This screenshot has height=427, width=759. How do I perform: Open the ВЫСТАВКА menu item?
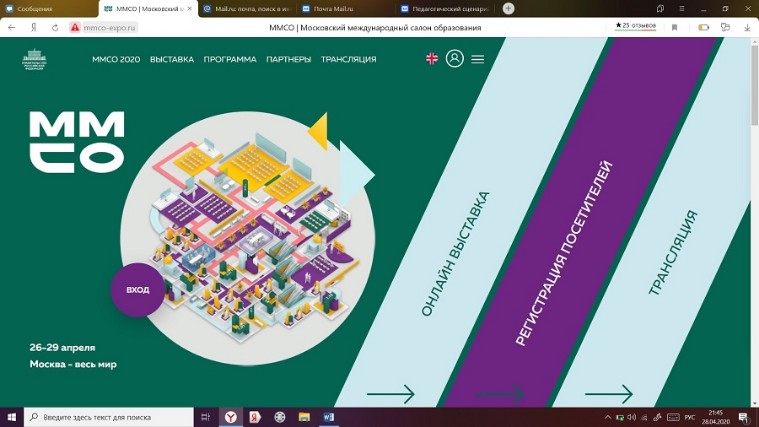click(172, 59)
